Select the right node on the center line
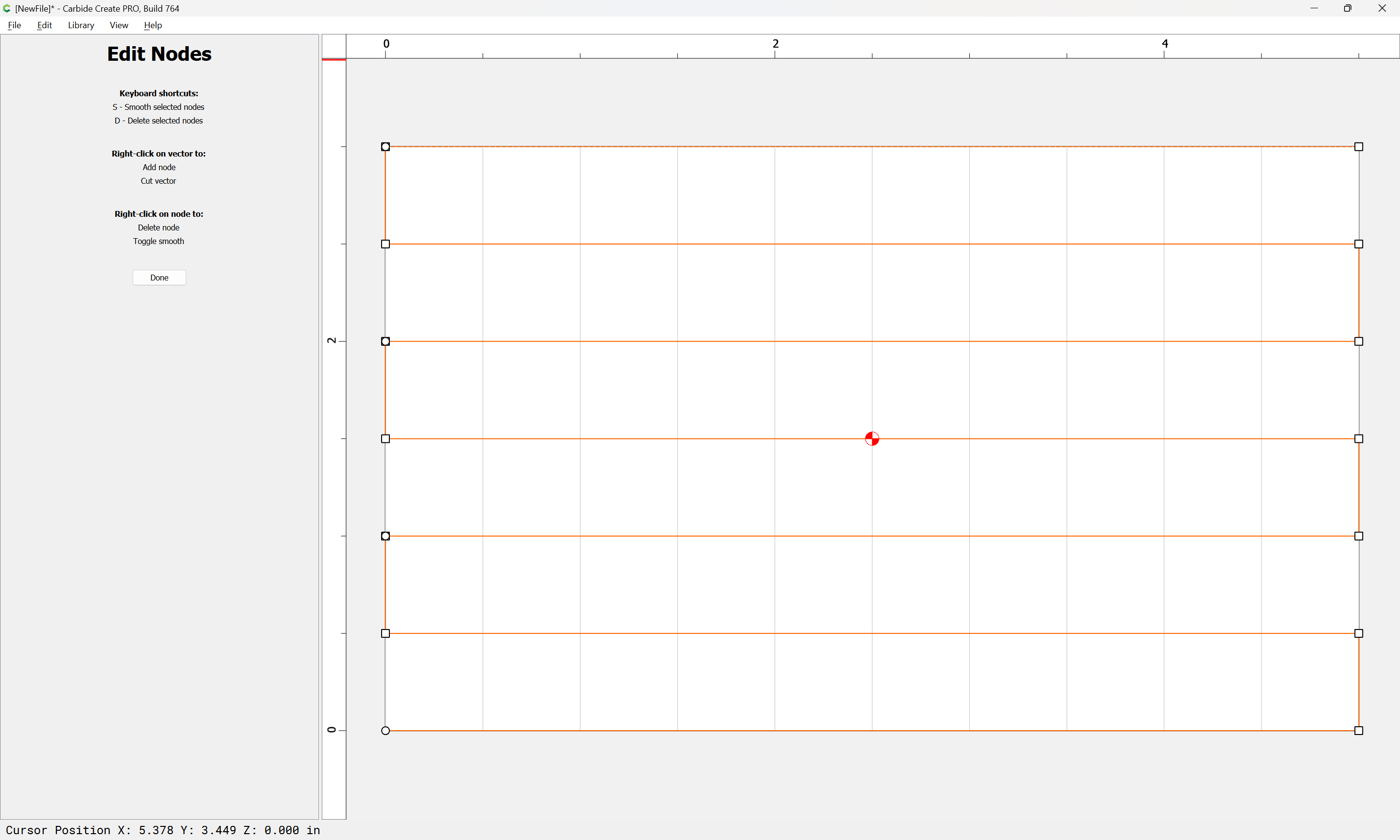Image resolution: width=1400 pixels, height=840 pixels. tap(1359, 438)
